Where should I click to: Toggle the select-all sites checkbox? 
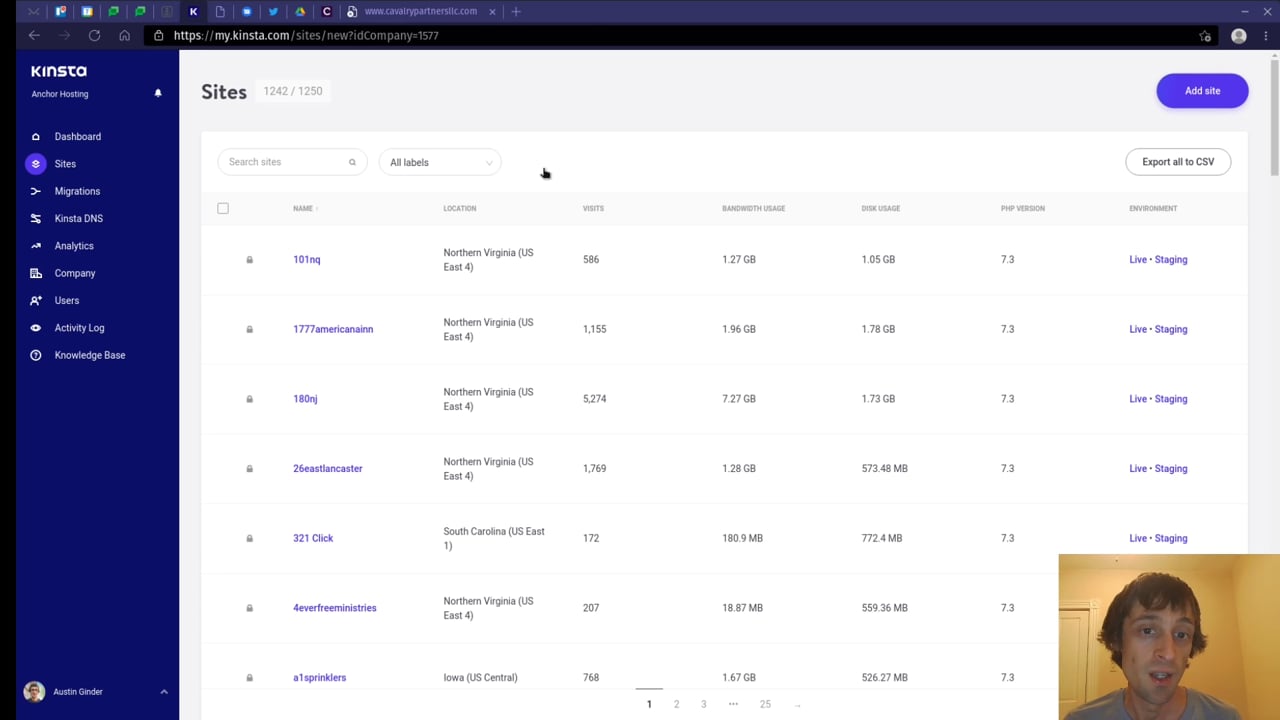(223, 208)
